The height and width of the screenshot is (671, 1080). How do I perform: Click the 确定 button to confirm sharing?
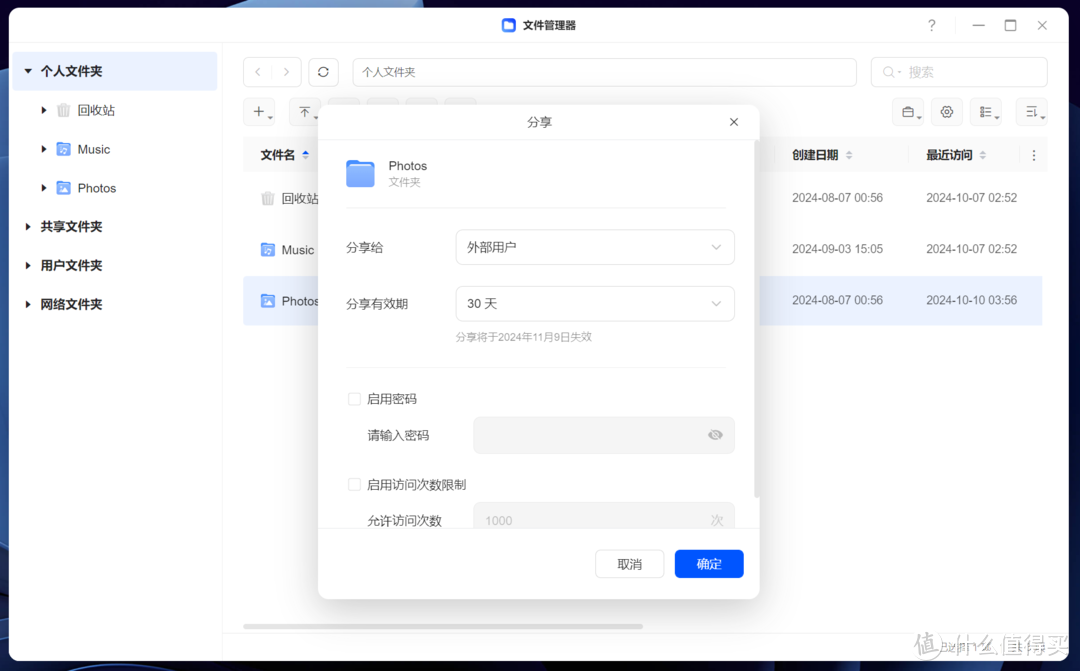coord(708,563)
